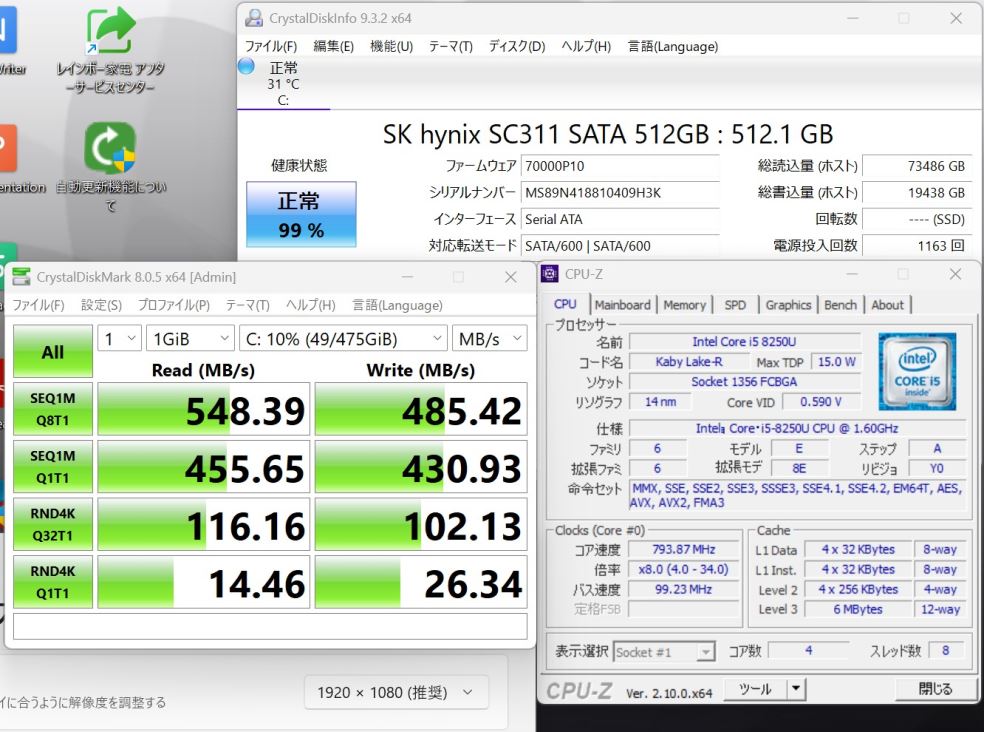Open ファイル(F) menu in CrystalDiskMark
Viewport: 984px width, 732px height.
[38, 305]
